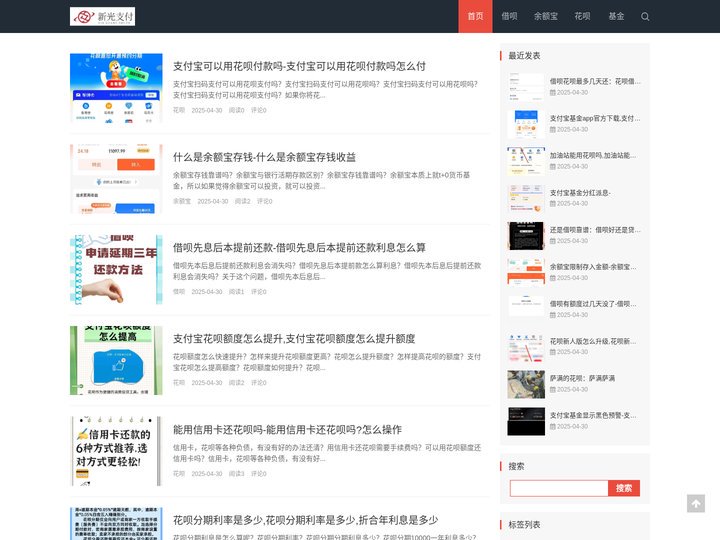720x540 pixels.
Task: Open recent post 加油站能用花呗吗
Action: coord(593,156)
